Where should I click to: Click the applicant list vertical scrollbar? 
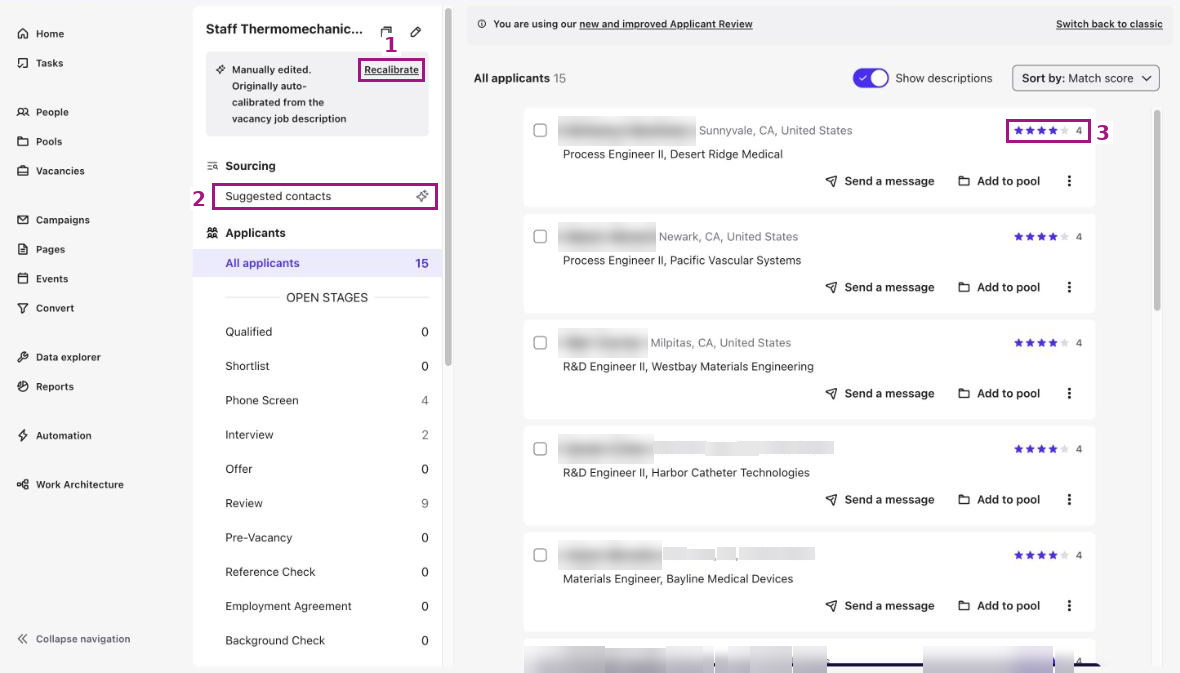point(1157,210)
